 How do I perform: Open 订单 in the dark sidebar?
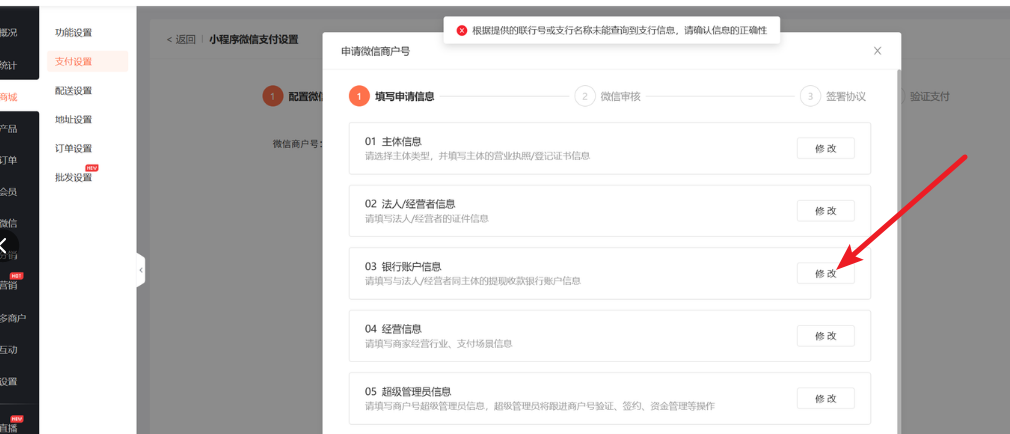[x=8, y=160]
